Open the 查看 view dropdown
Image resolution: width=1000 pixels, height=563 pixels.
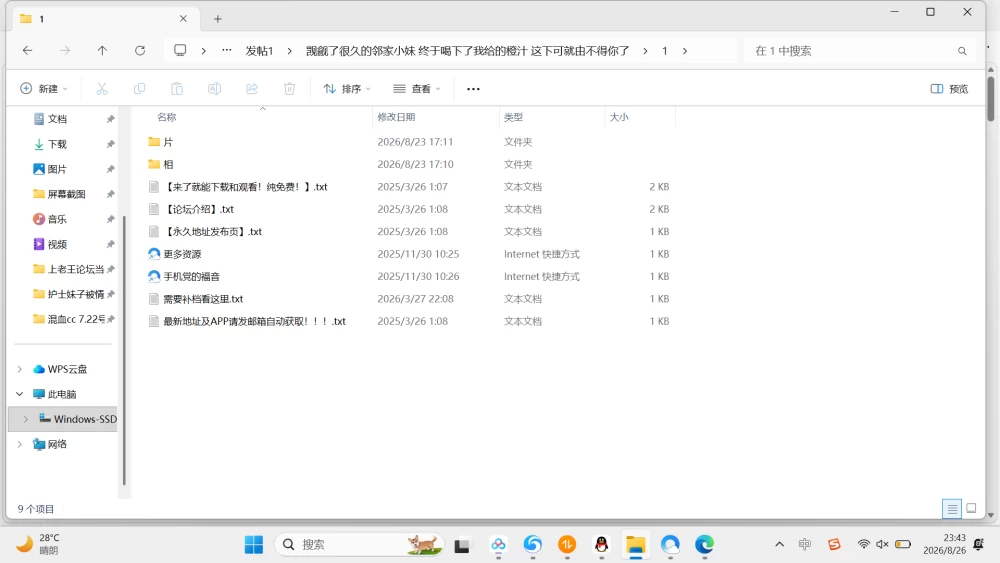[x=417, y=89]
